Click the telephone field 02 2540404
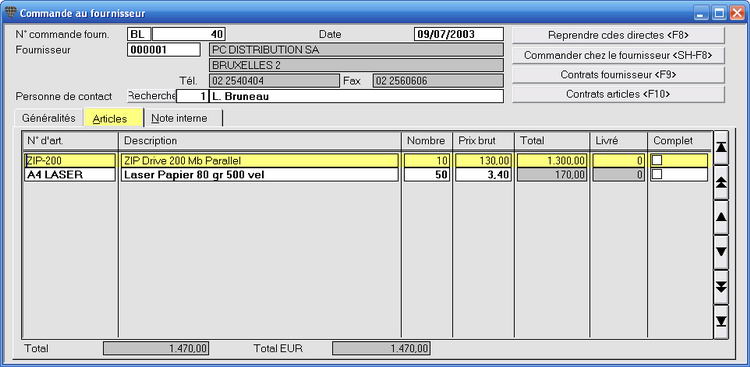The image size is (750, 367). click(275, 81)
